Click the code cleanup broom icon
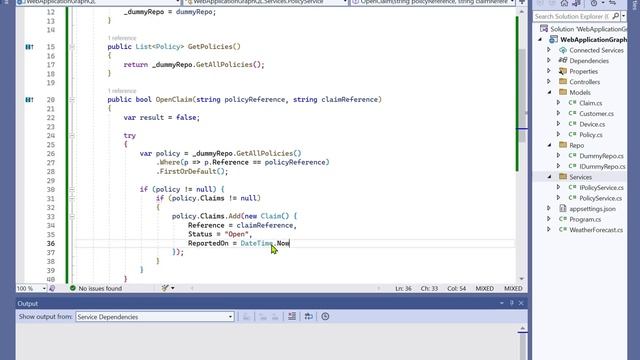Image resolution: width=640 pixels, height=360 pixels. [x=164, y=288]
